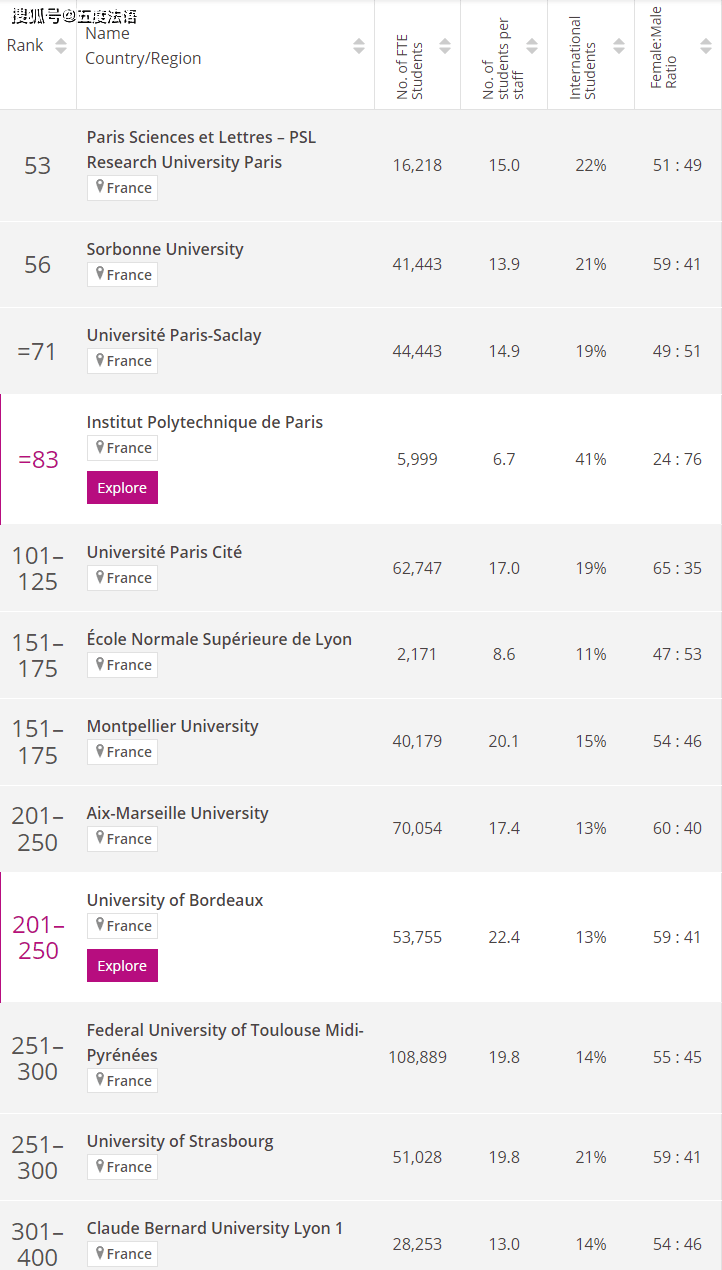This screenshot has height=1270, width=722.
Task: Sort by International Students arrows
Action: [619, 46]
